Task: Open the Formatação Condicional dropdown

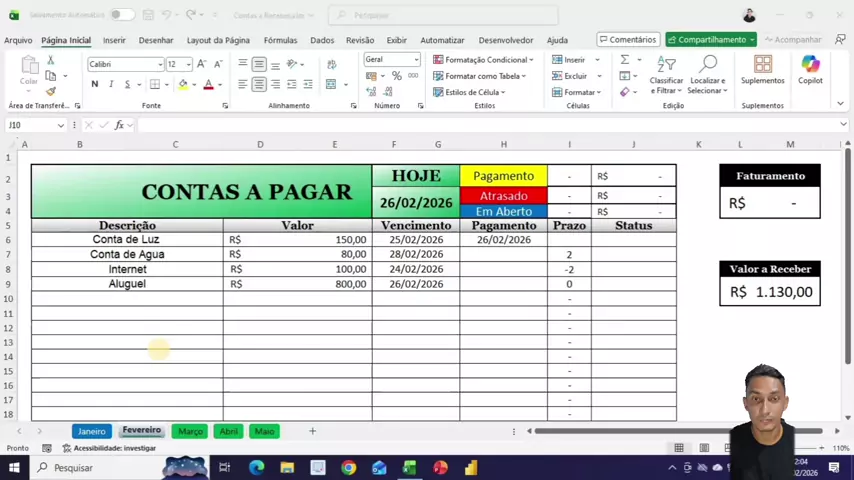Action: coord(483,60)
